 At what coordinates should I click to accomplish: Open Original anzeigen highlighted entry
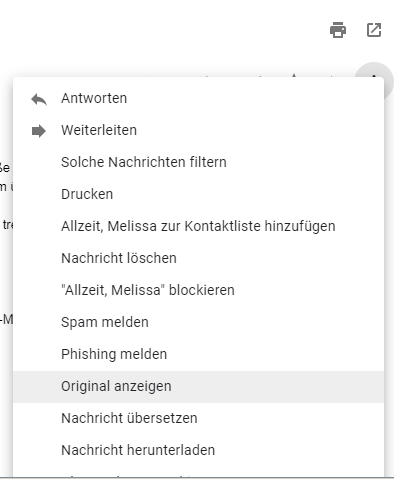pyautogui.click(x=199, y=387)
